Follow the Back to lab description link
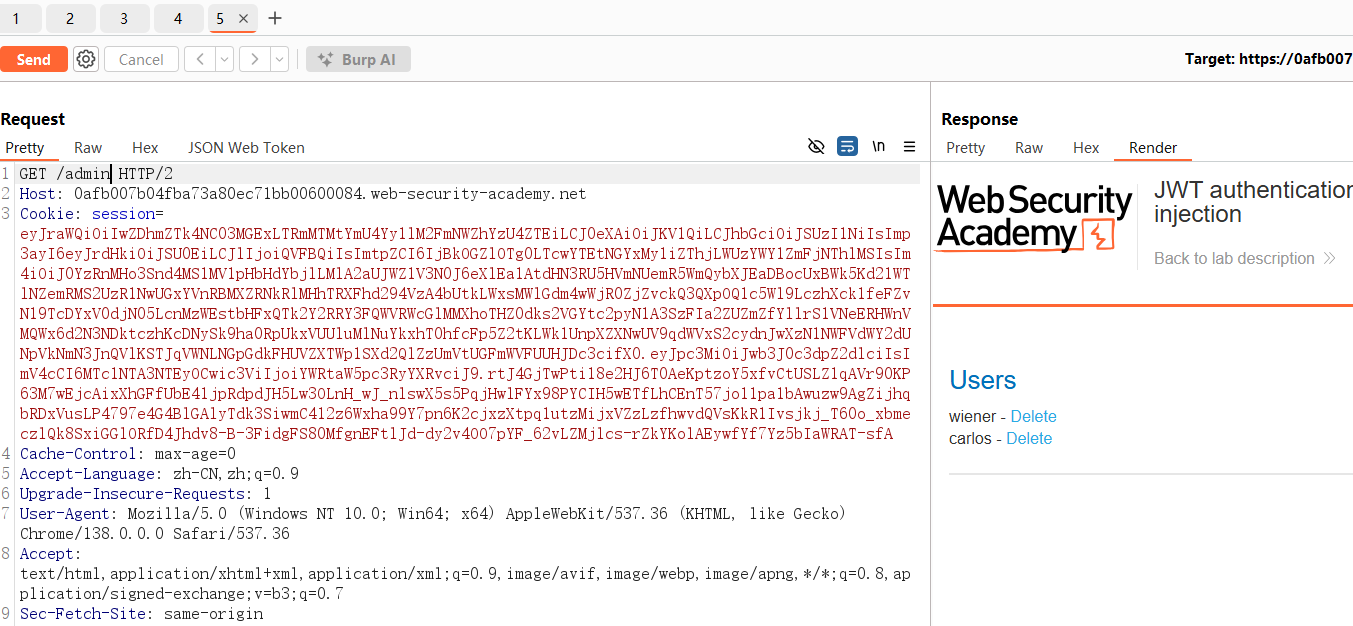 (1244, 258)
